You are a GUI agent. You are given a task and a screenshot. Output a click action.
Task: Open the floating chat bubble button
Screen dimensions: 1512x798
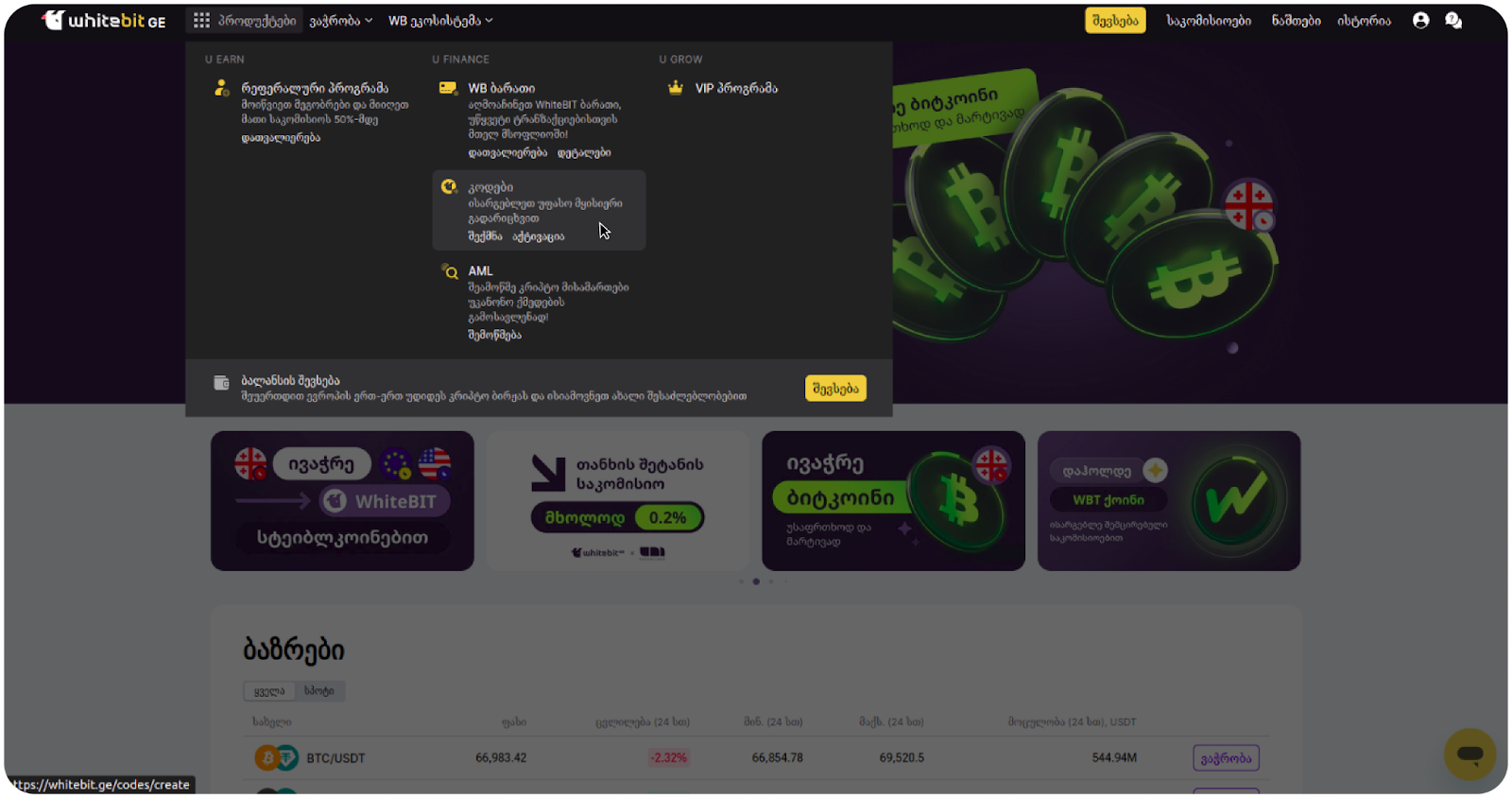pyautogui.click(x=1469, y=754)
